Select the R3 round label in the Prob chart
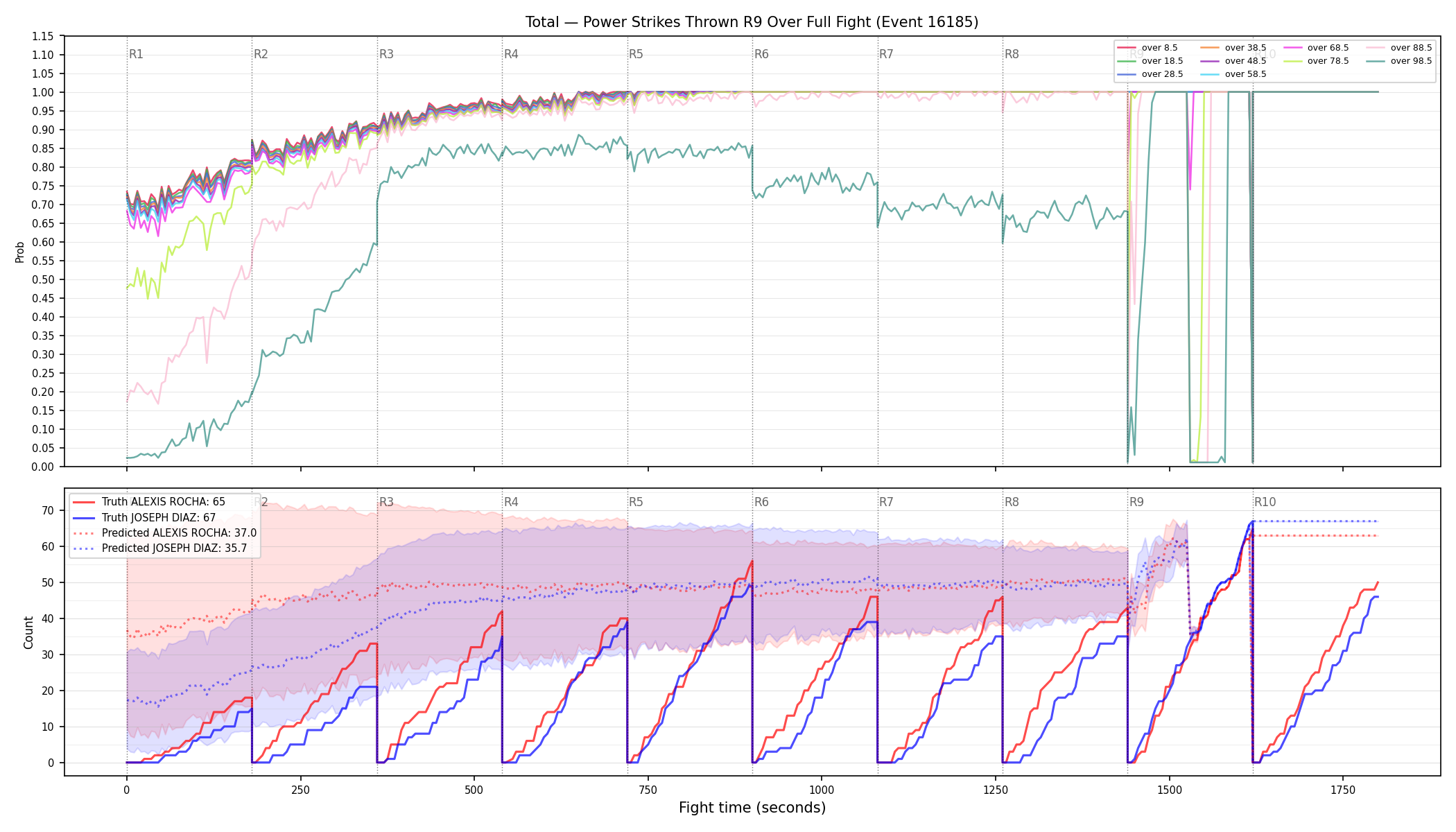The width and height of the screenshot is (1456, 832). (386, 54)
